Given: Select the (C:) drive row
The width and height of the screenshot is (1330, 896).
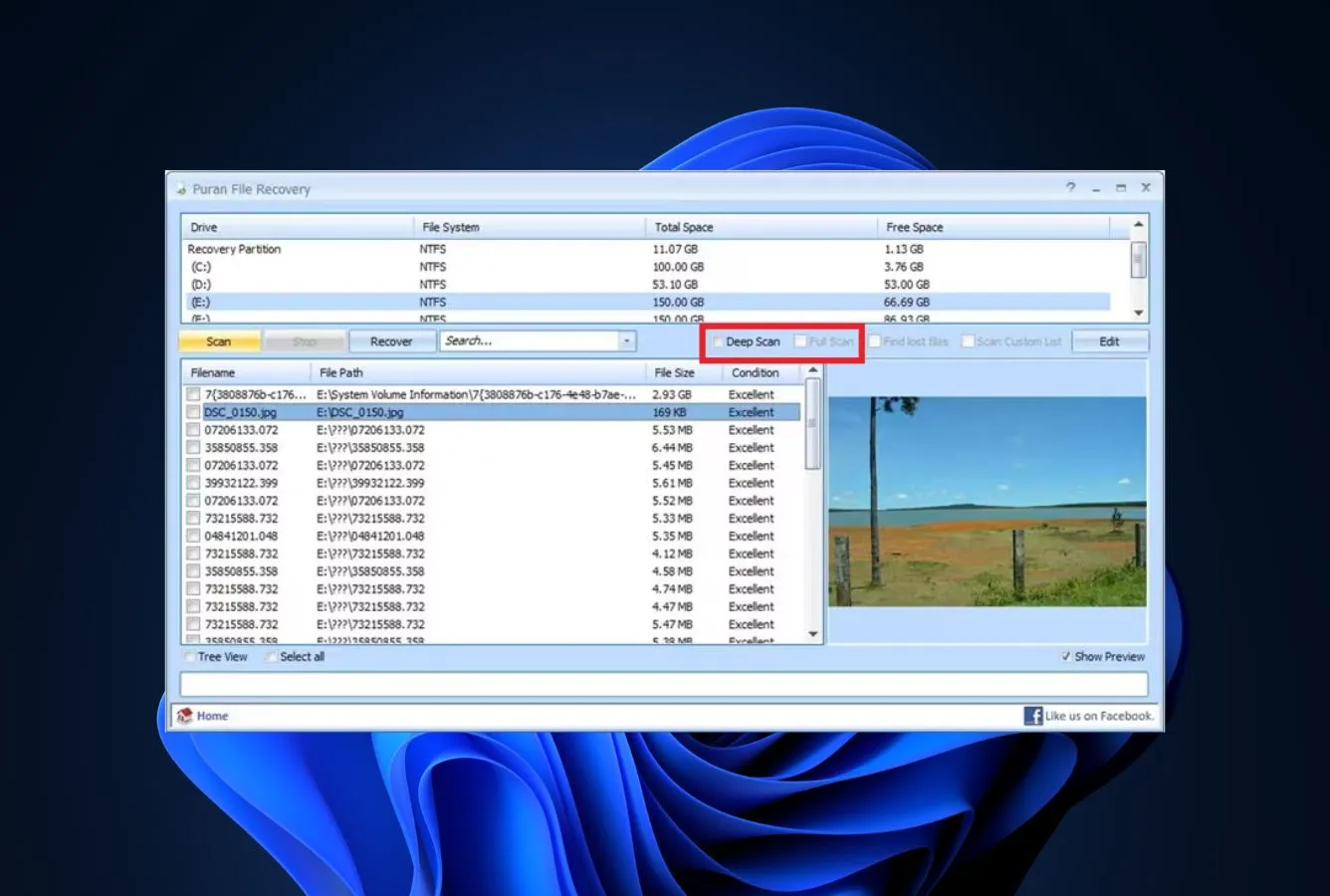Looking at the screenshot, I should (x=646, y=267).
